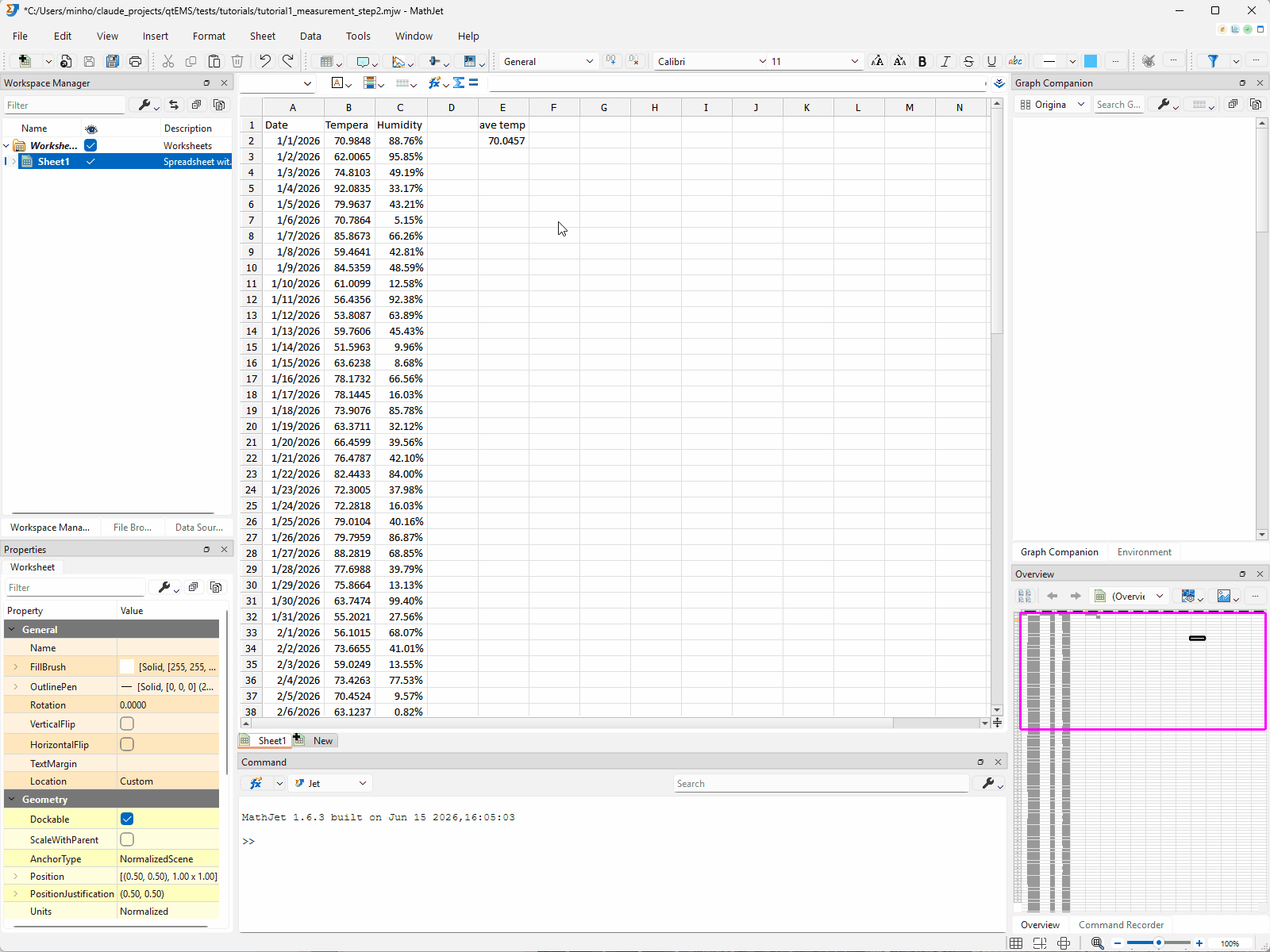Click the zoom magnifier in status bar

tap(1097, 943)
